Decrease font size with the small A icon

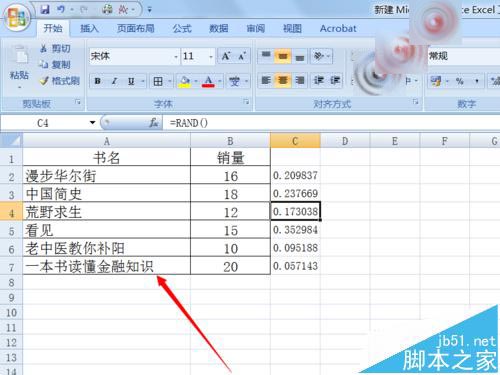pyautogui.click(x=242, y=56)
